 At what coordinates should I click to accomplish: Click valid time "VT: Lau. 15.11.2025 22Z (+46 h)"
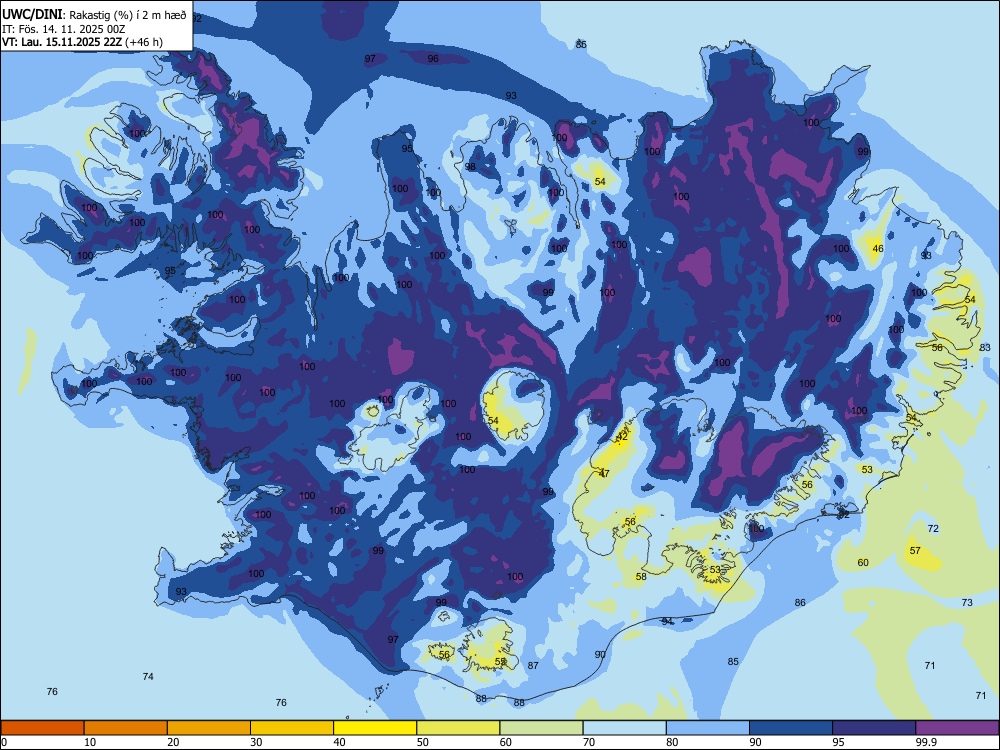click(x=82, y=42)
